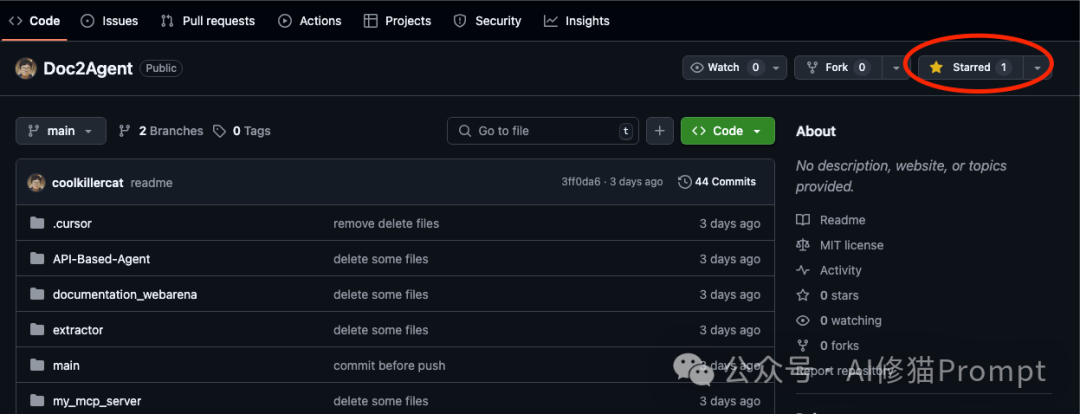Image resolution: width=1080 pixels, height=414 pixels.
Task: Open the Insights tab
Action: tap(577, 21)
